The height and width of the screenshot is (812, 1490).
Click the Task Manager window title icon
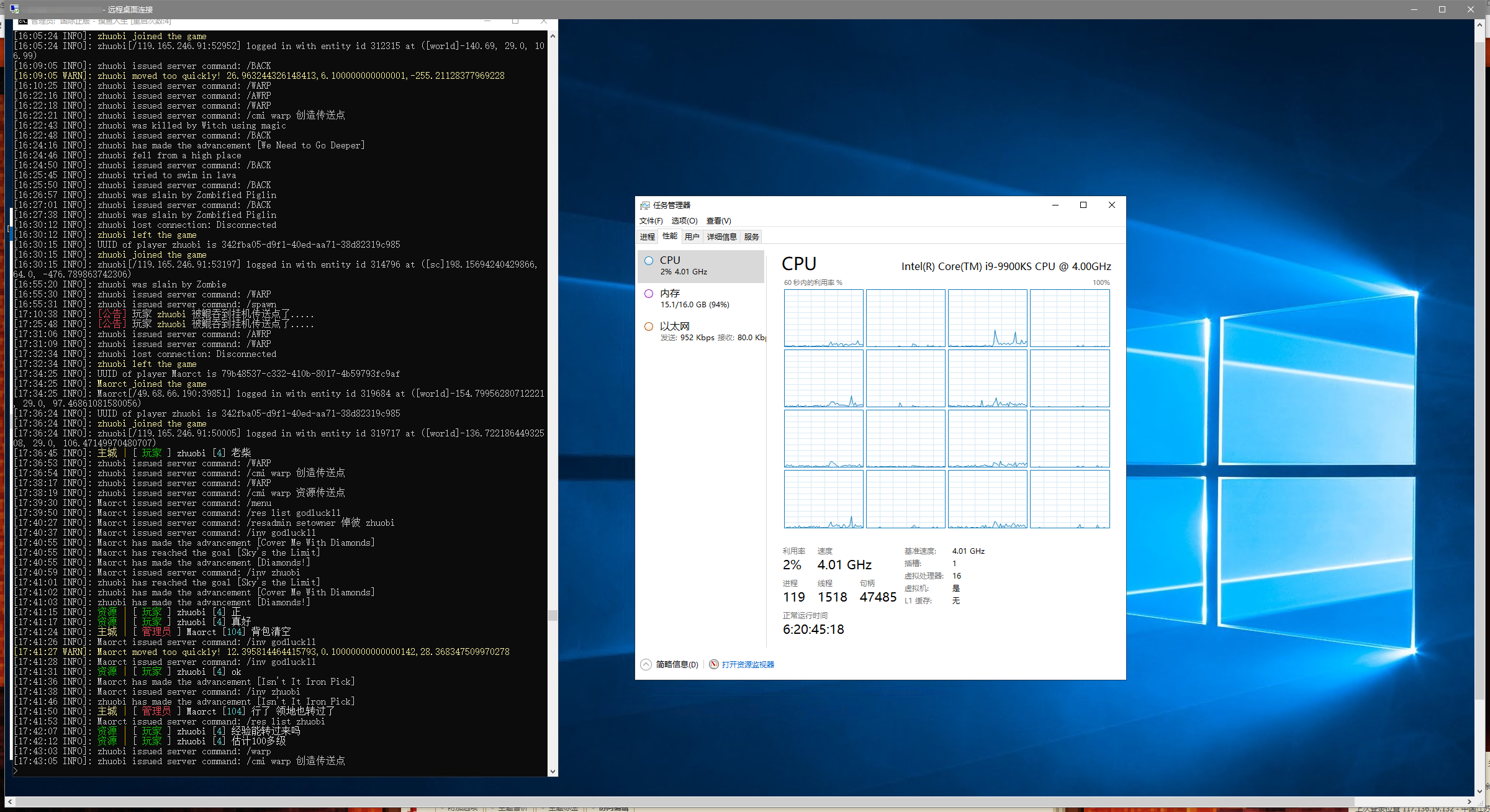(645, 205)
